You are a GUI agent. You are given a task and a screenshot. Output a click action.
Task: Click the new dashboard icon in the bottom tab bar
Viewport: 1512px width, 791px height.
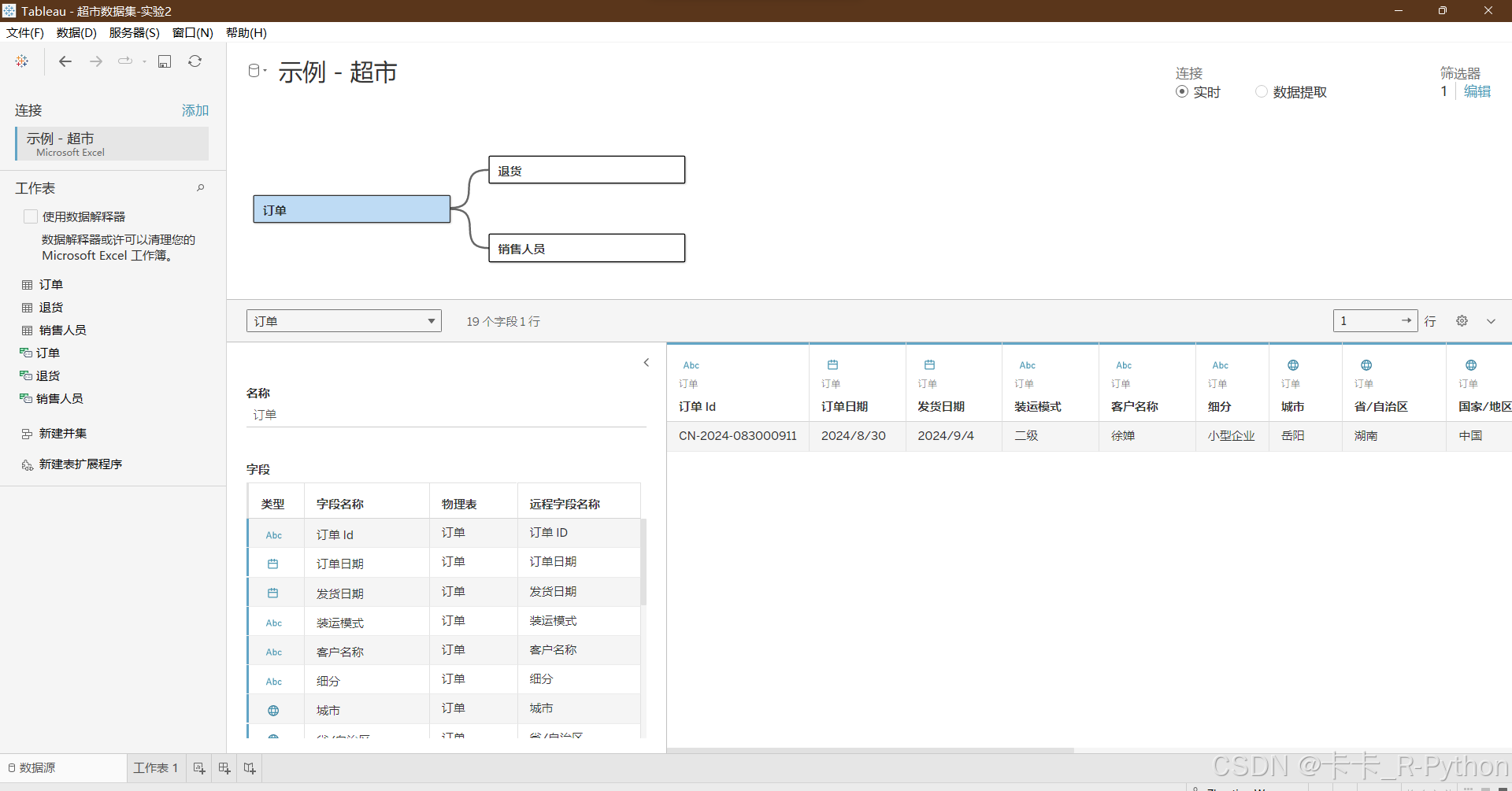(224, 768)
